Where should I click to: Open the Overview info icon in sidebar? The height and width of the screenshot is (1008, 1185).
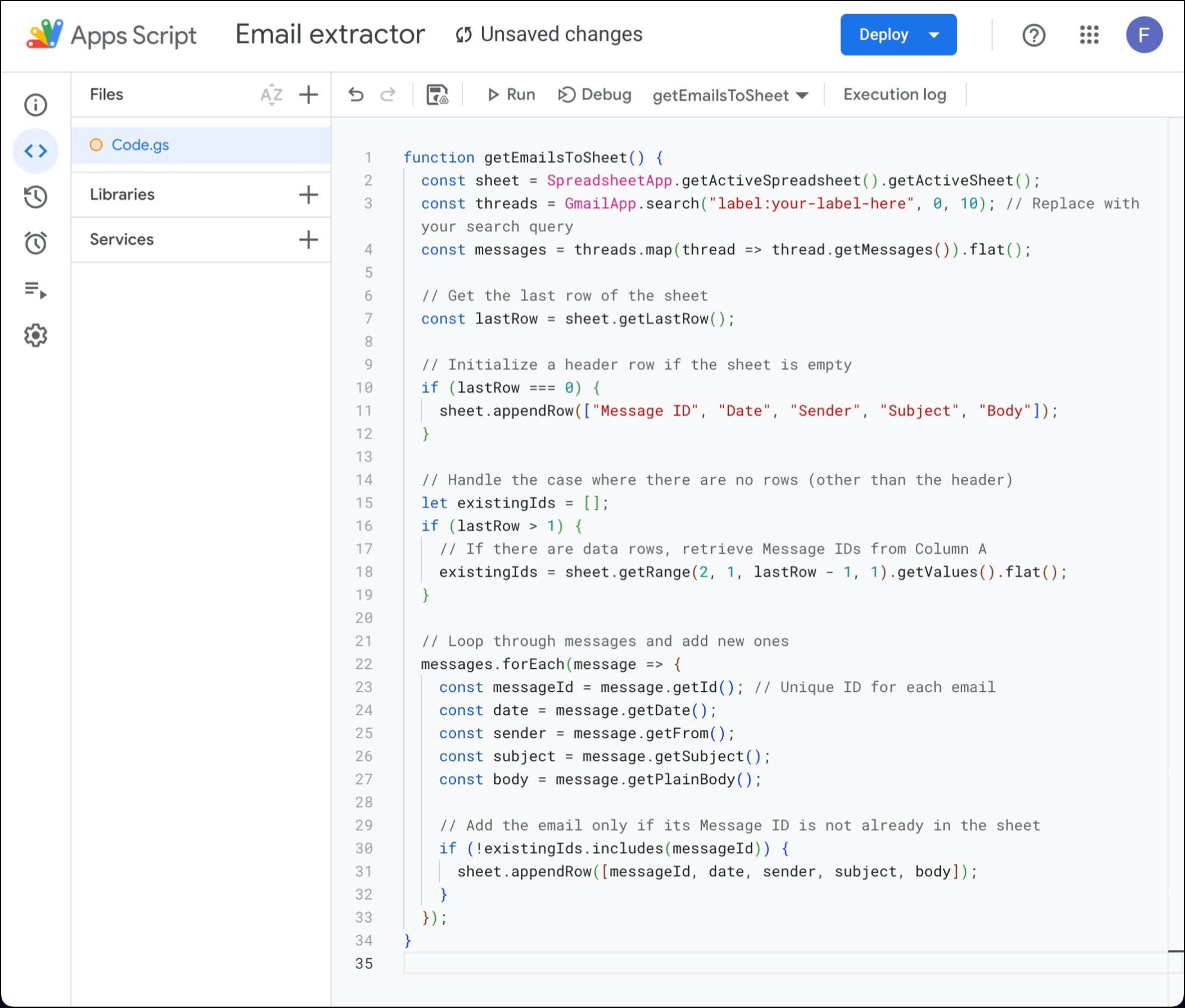pyautogui.click(x=36, y=105)
